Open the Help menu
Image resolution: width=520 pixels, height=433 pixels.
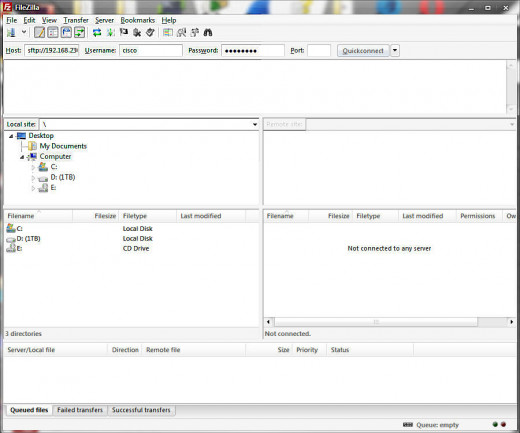pos(169,20)
